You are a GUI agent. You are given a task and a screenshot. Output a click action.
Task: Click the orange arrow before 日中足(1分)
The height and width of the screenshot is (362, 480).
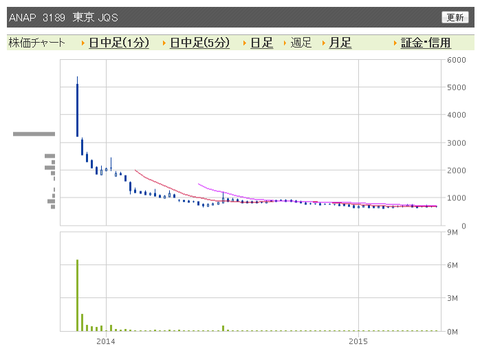[83, 43]
